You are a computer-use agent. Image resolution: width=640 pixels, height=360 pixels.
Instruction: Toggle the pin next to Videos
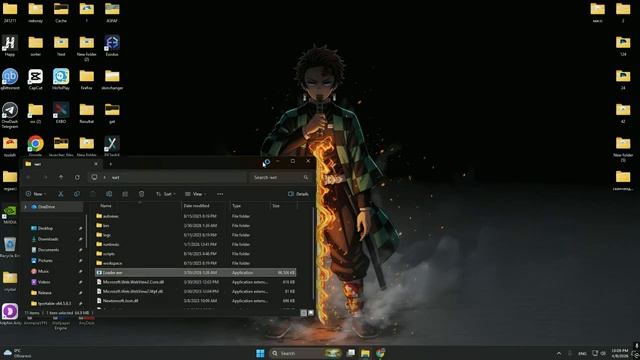coord(80,282)
